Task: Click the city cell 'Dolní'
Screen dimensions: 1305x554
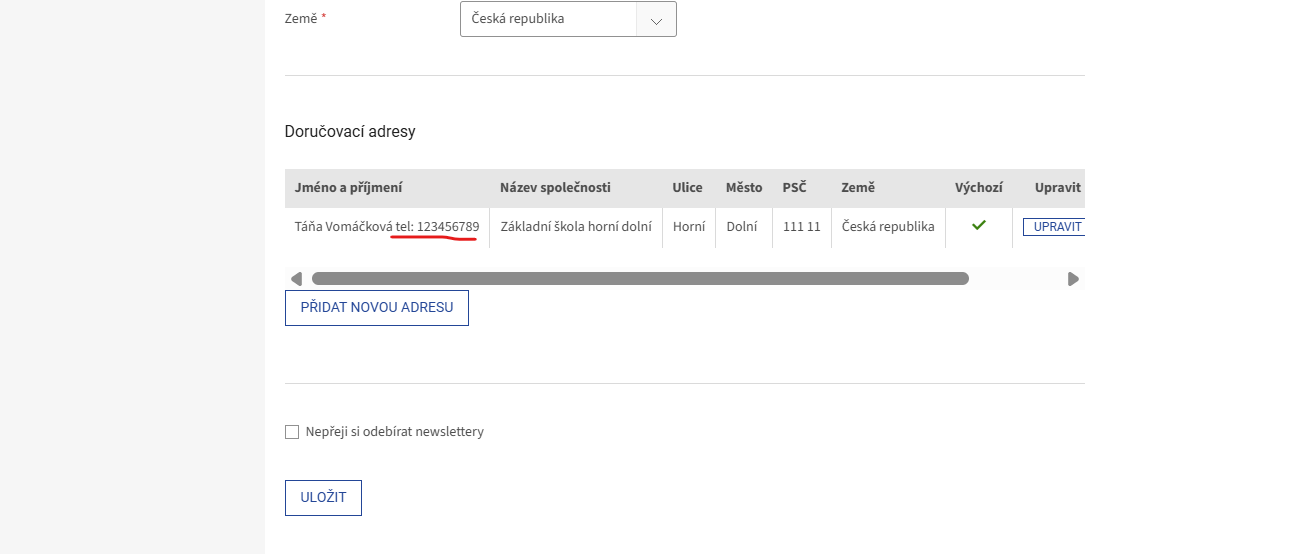Action: [742, 227]
